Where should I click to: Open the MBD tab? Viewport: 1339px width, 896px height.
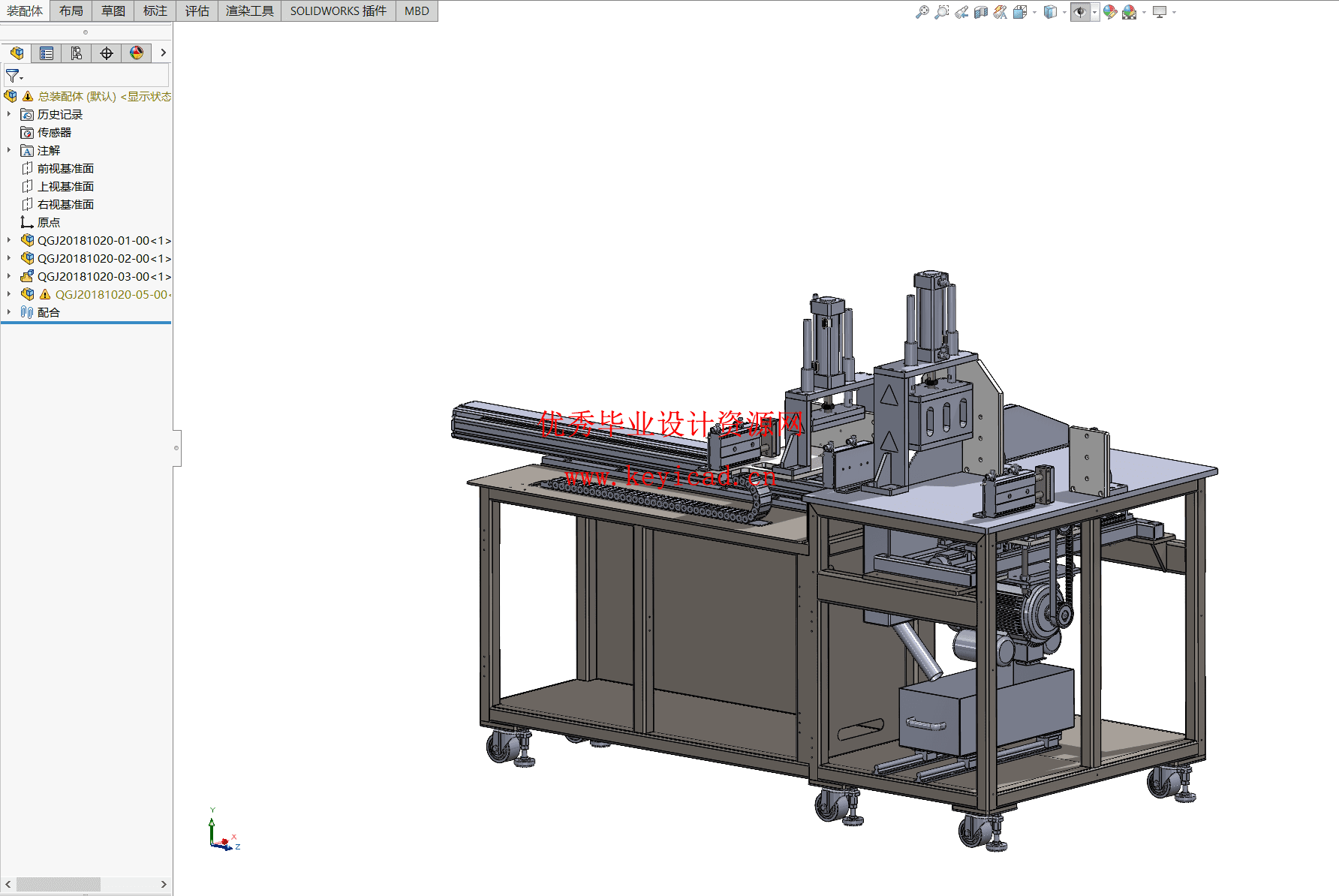tap(417, 11)
